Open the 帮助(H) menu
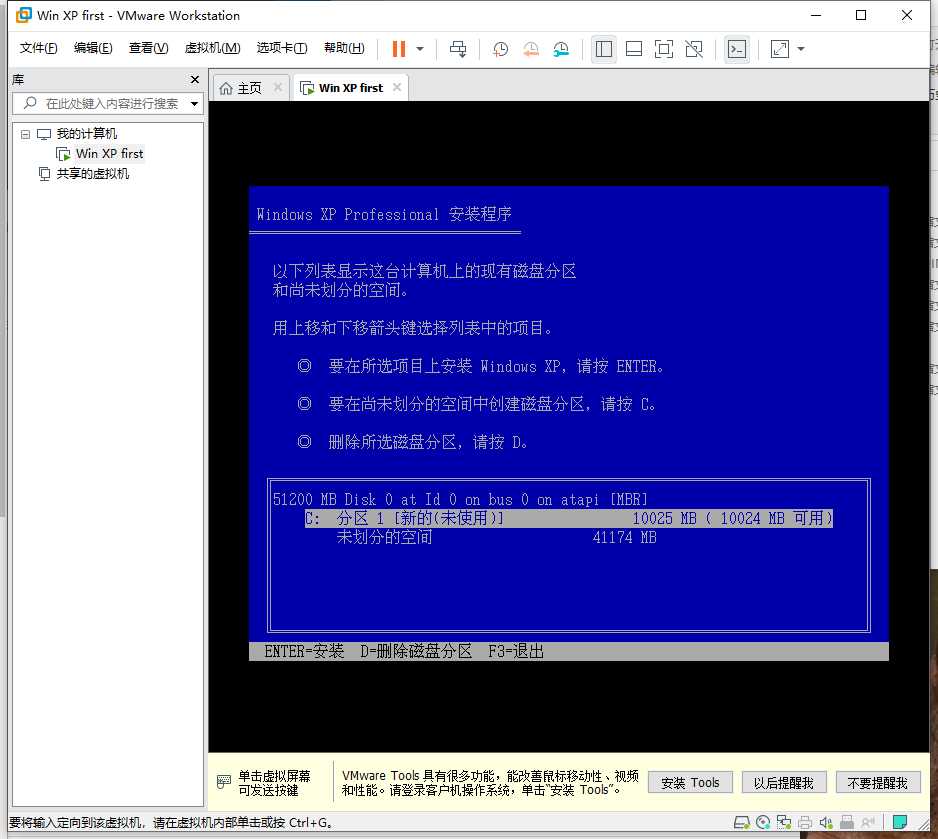Viewport: 938px width, 839px height. (x=344, y=48)
